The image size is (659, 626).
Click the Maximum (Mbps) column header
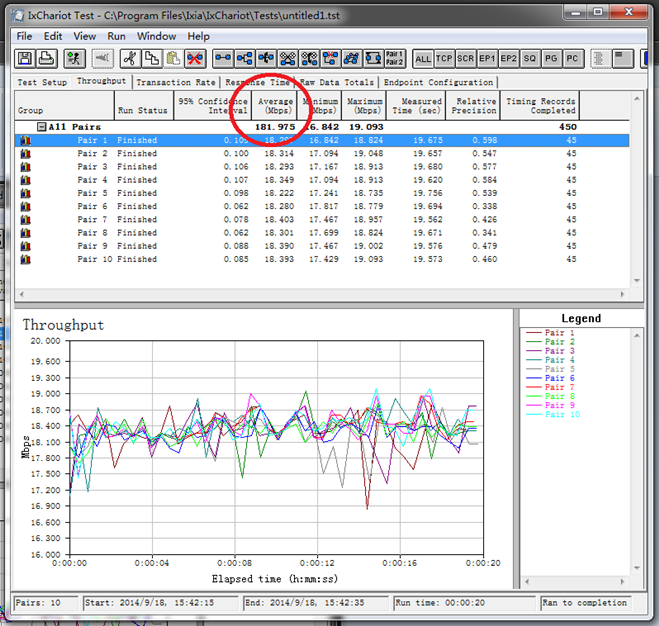coord(364,106)
